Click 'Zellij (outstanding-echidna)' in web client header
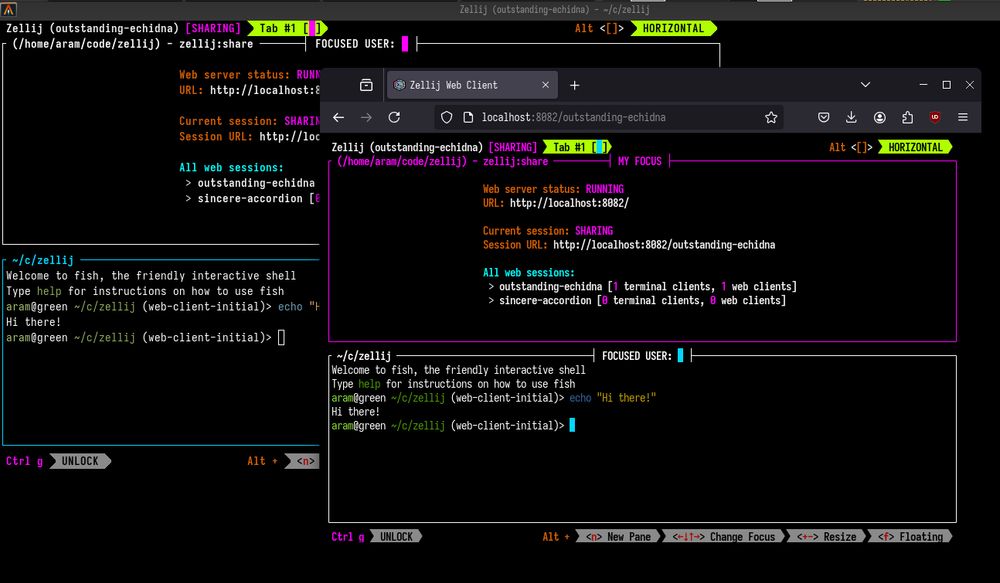The width and height of the screenshot is (1000, 583). click(x=407, y=147)
